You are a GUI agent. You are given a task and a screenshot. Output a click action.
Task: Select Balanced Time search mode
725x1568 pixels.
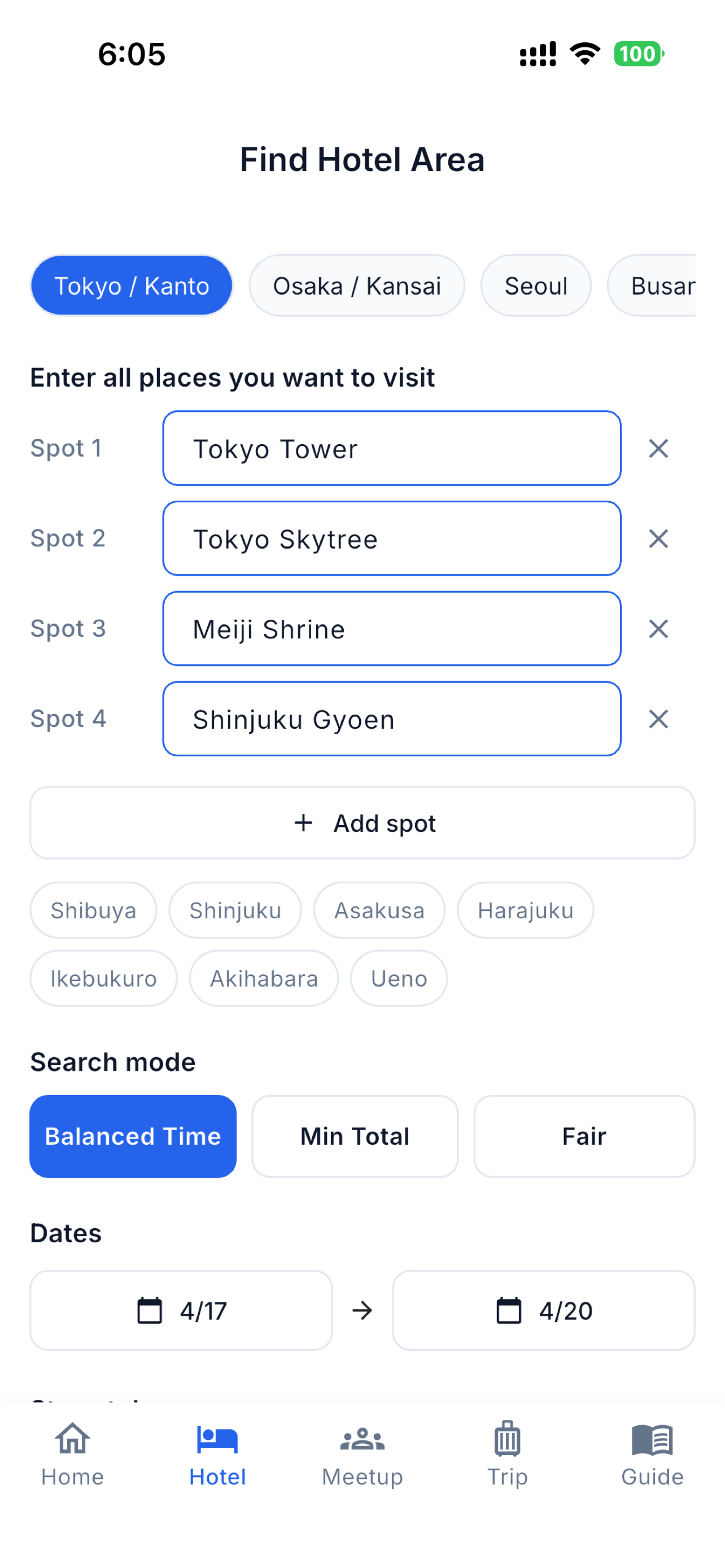coord(133,1136)
